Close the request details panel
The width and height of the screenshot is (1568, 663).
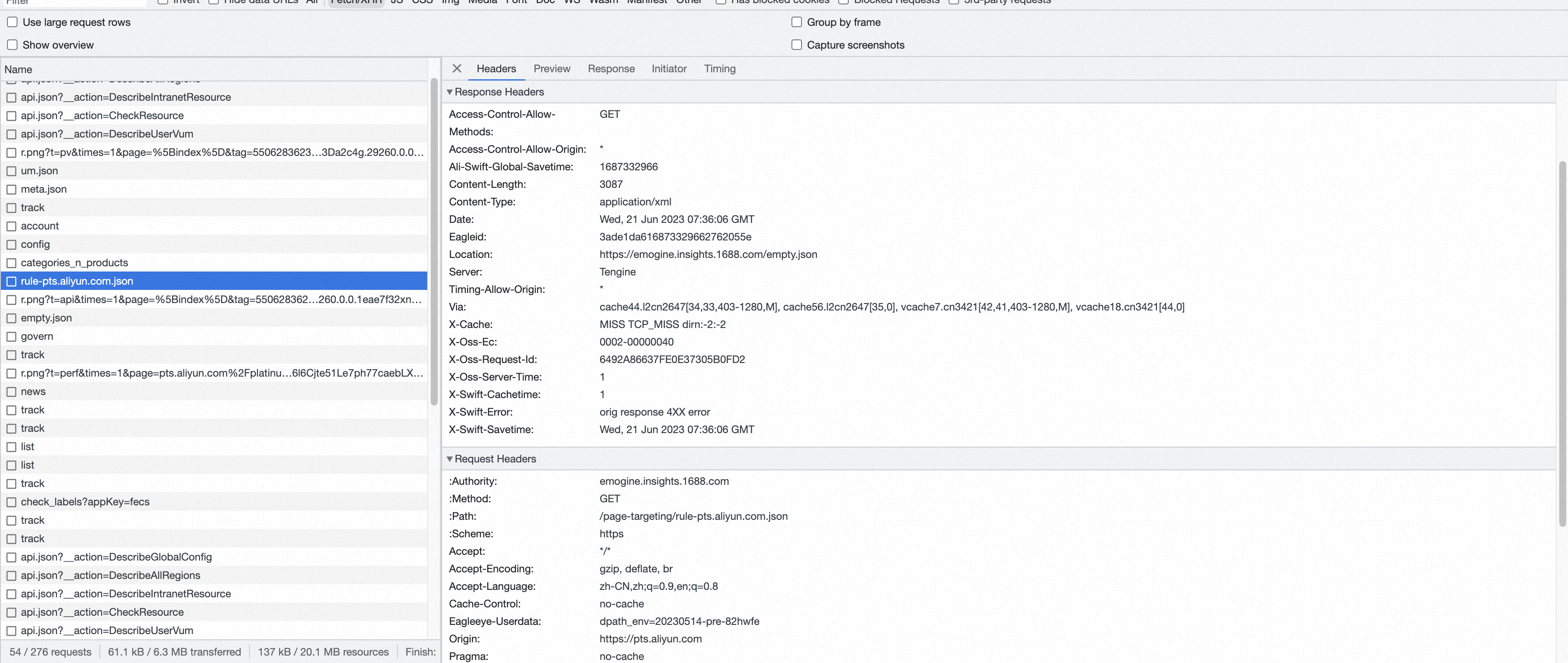(457, 69)
